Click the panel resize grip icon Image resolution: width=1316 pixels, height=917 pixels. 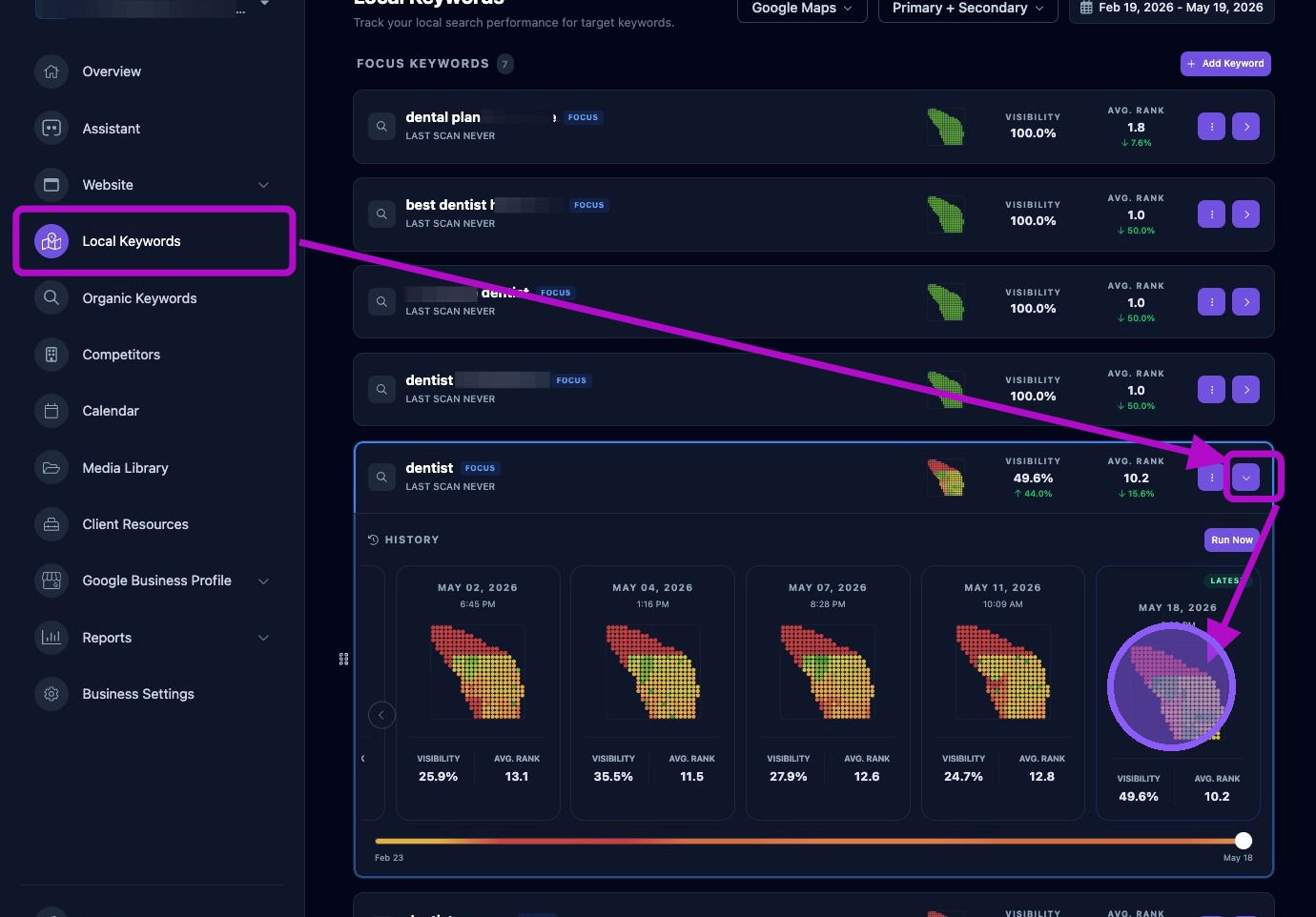click(343, 659)
